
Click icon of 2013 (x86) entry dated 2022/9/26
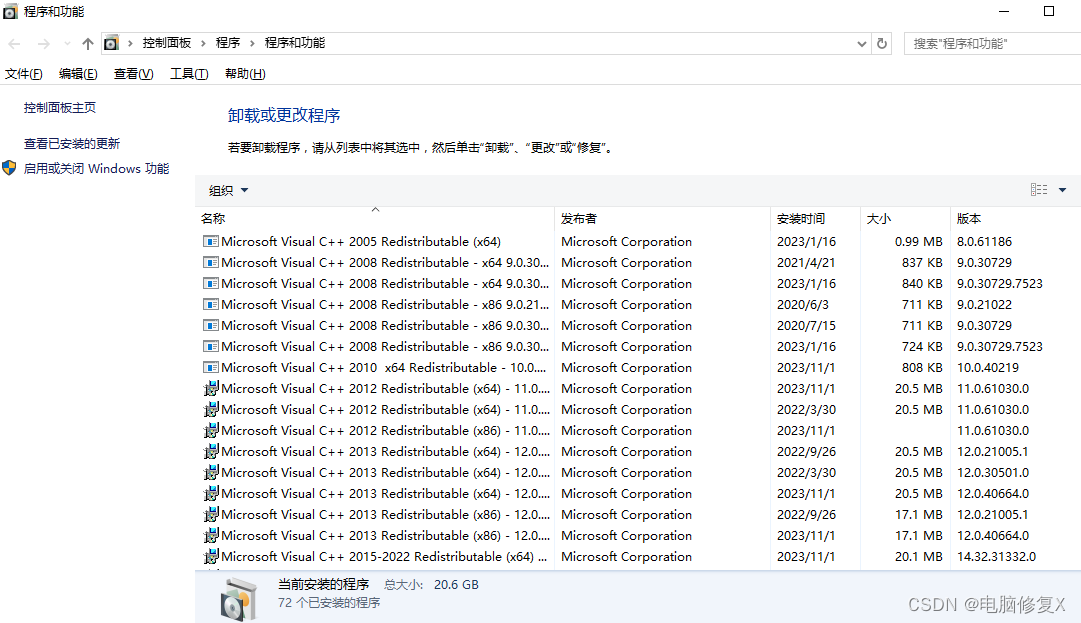coord(211,515)
